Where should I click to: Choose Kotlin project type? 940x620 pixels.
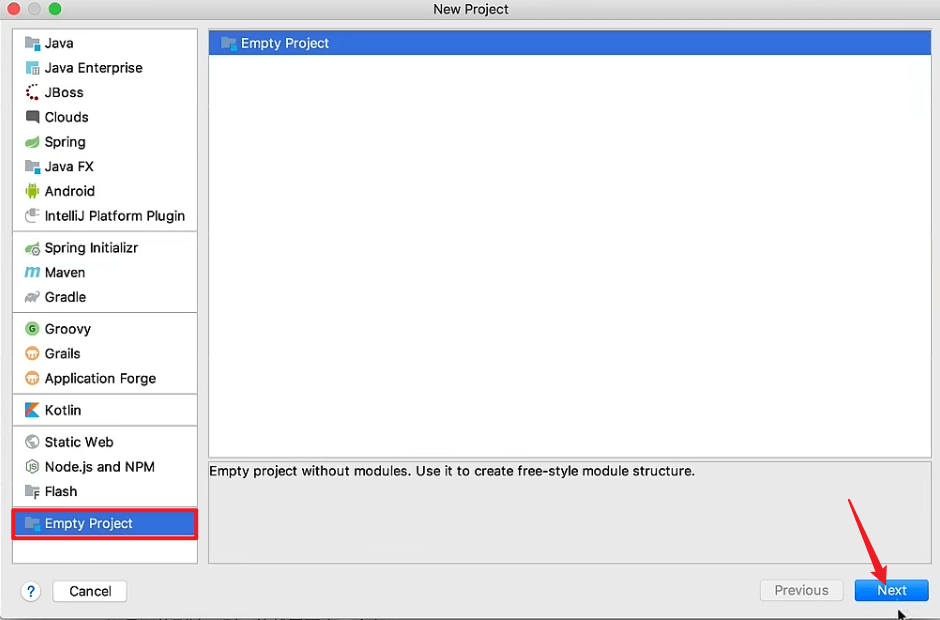coord(105,410)
